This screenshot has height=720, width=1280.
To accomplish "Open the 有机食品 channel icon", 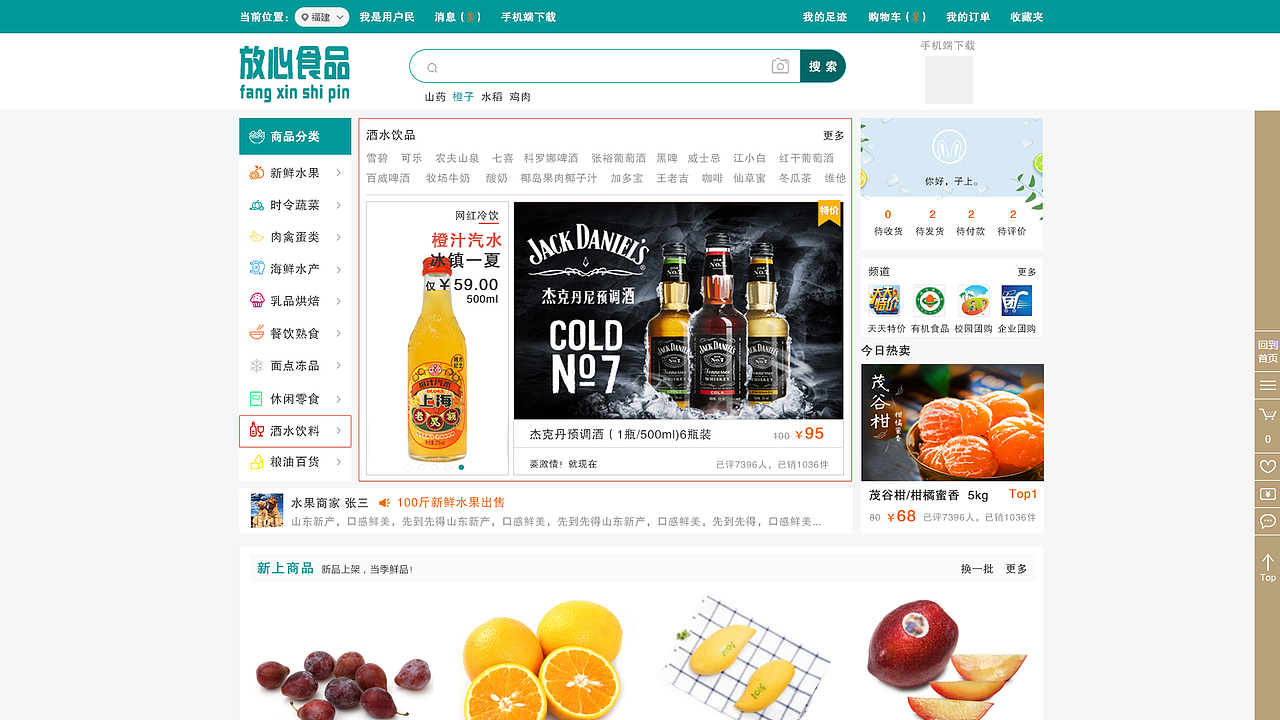I will [x=929, y=301].
